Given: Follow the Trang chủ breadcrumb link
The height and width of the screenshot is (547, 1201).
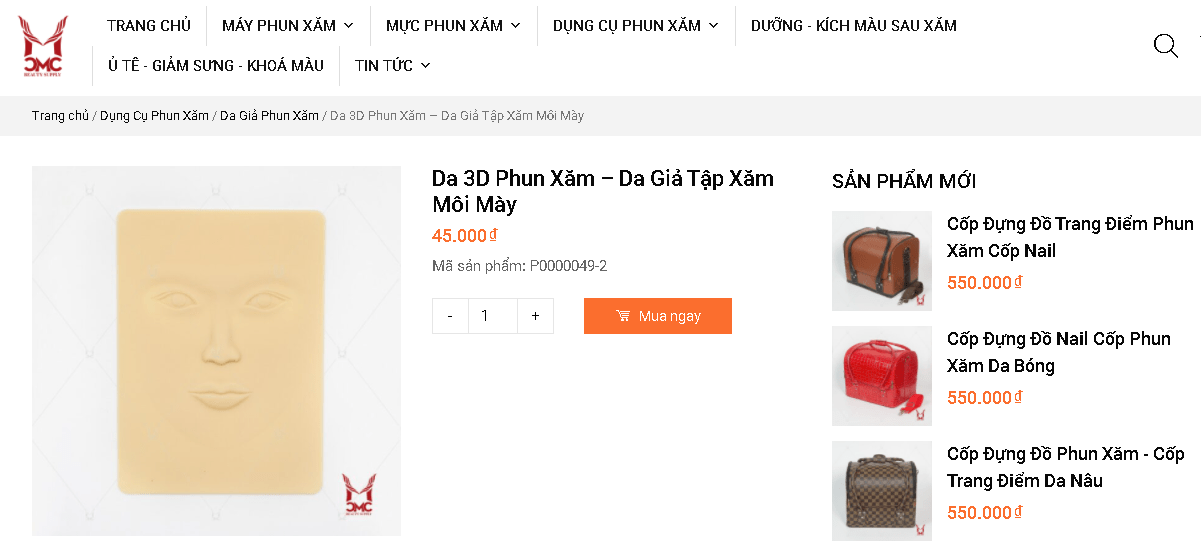Looking at the screenshot, I should 60,116.
